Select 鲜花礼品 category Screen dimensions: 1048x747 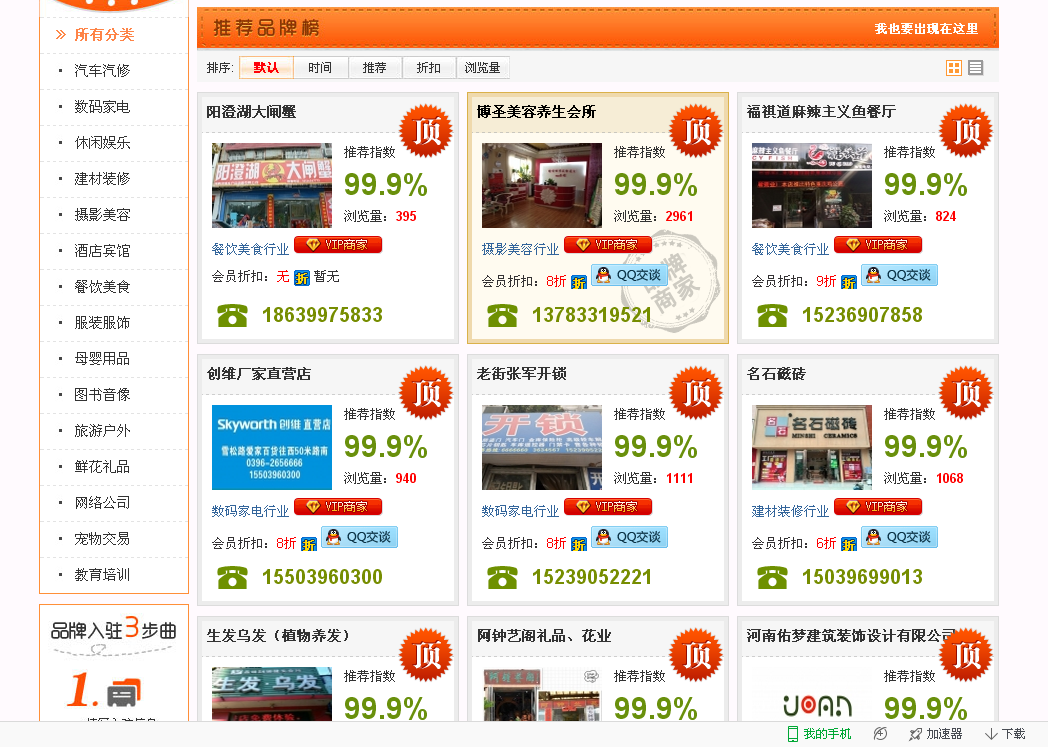click(102, 467)
